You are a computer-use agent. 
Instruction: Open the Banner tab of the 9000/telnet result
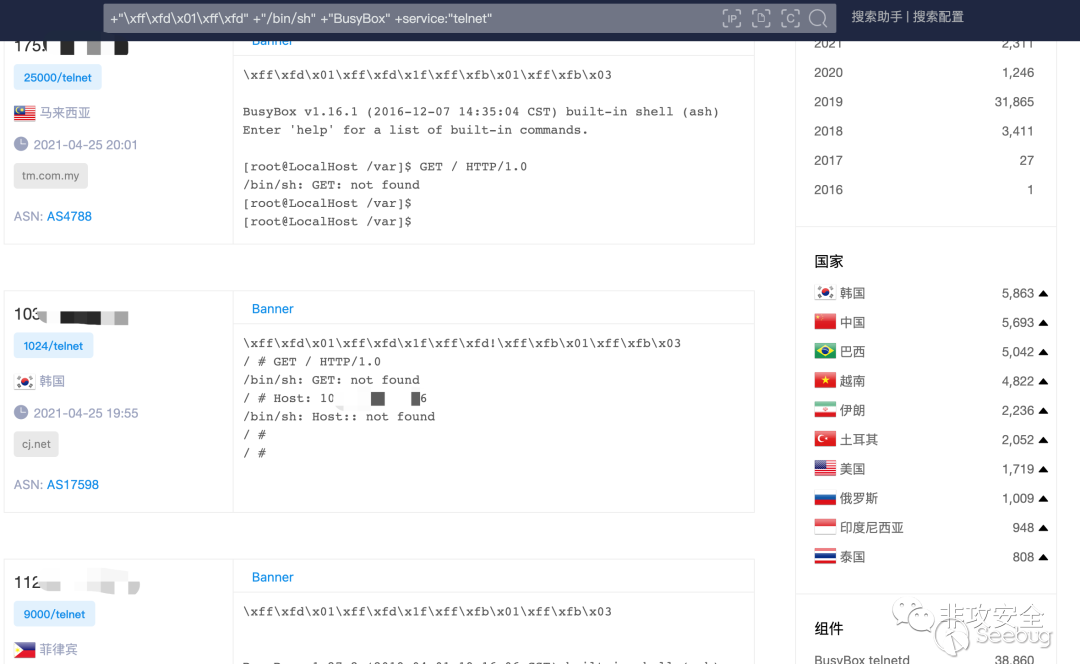click(x=273, y=577)
